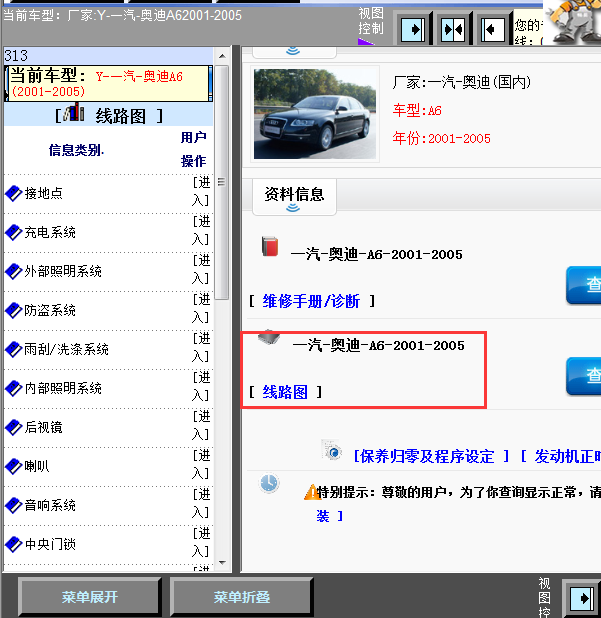The height and width of the screenshot is (618, 601).
Task: Enter the 中央门锁 category via [进入]
Action: [201, 543]
